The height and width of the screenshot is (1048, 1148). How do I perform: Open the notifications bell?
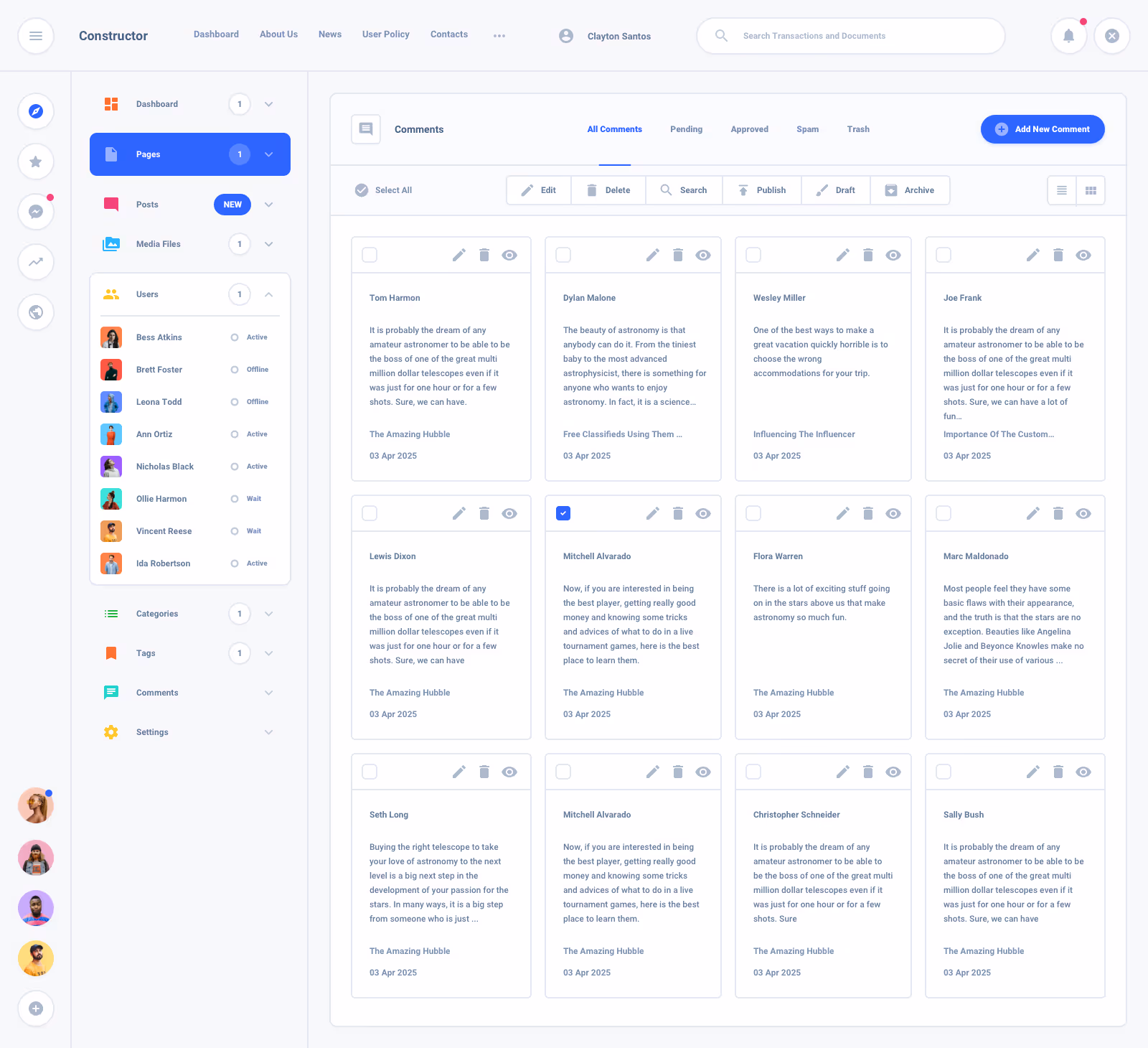(x=1069, y=36)
